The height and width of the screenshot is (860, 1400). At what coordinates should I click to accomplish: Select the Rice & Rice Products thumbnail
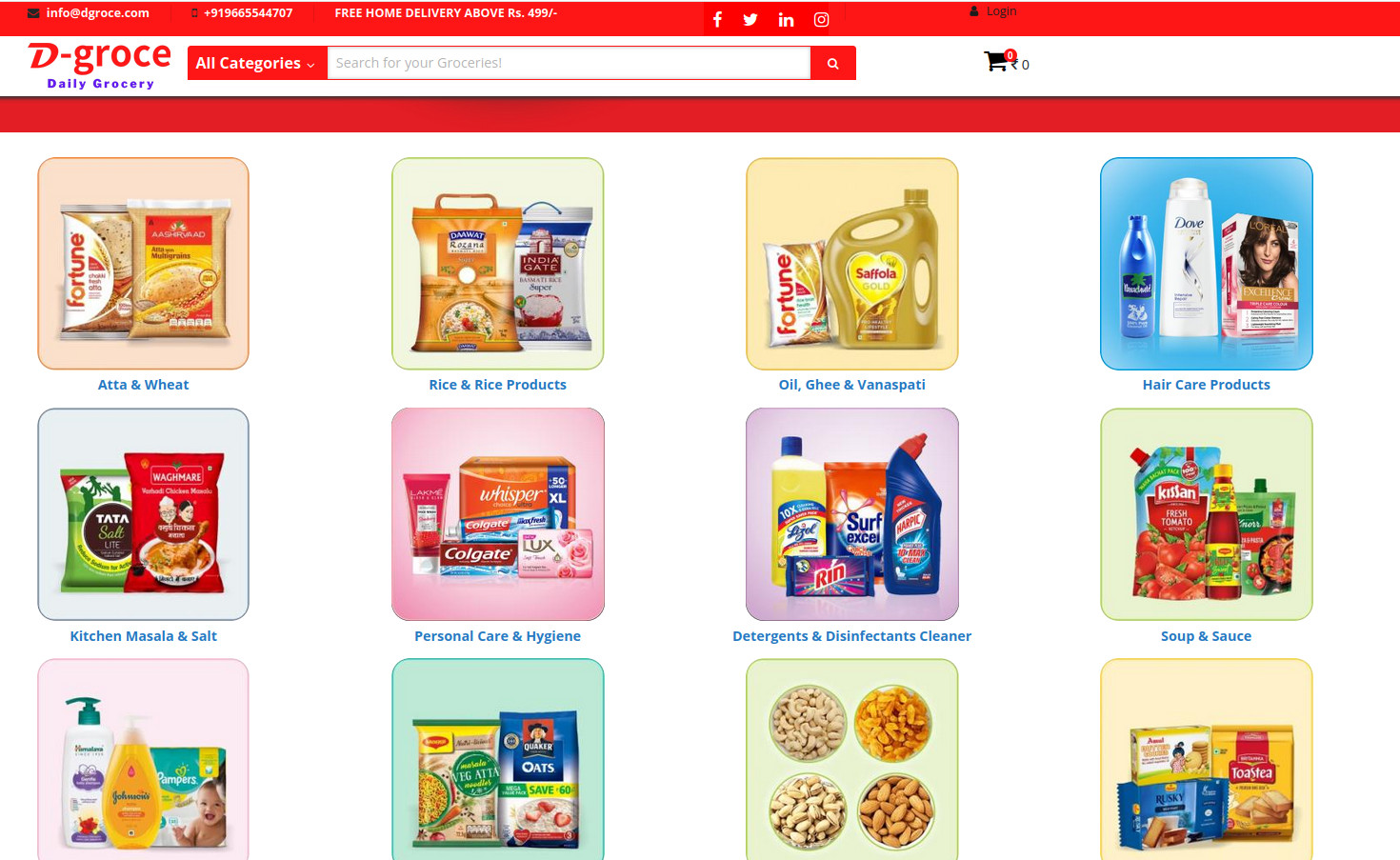click(497, 264)
